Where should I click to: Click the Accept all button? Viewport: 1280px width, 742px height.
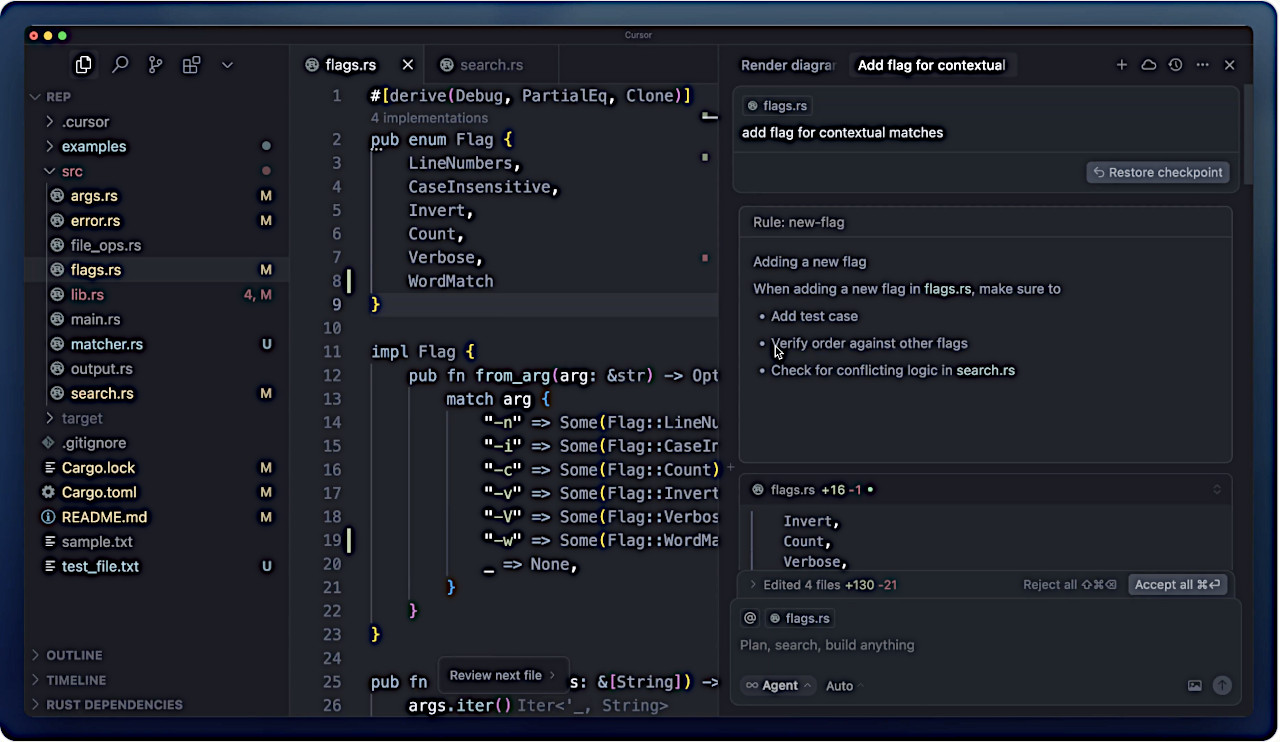click(1177, 584)
